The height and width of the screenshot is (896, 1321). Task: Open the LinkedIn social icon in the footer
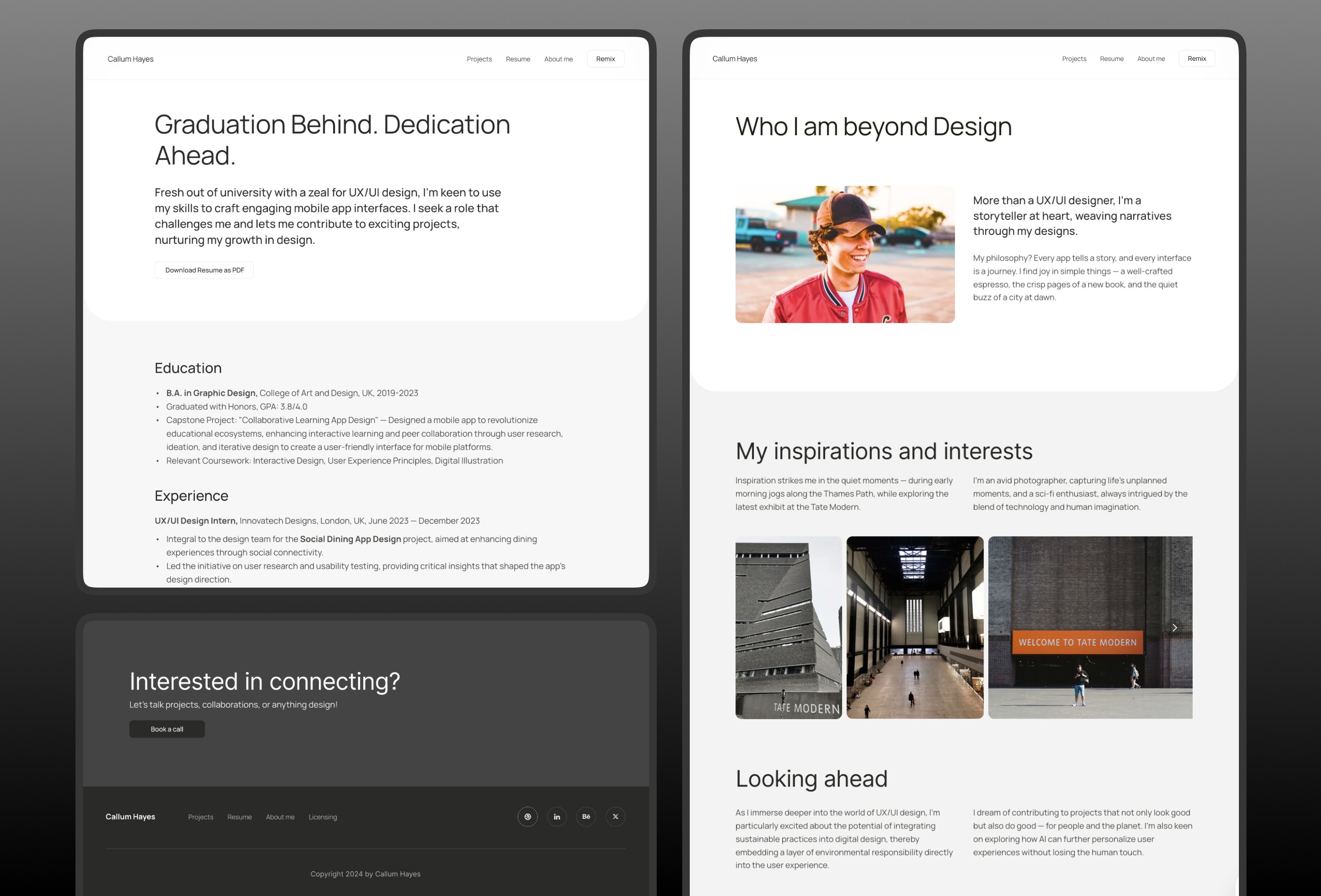coord(557,816)
